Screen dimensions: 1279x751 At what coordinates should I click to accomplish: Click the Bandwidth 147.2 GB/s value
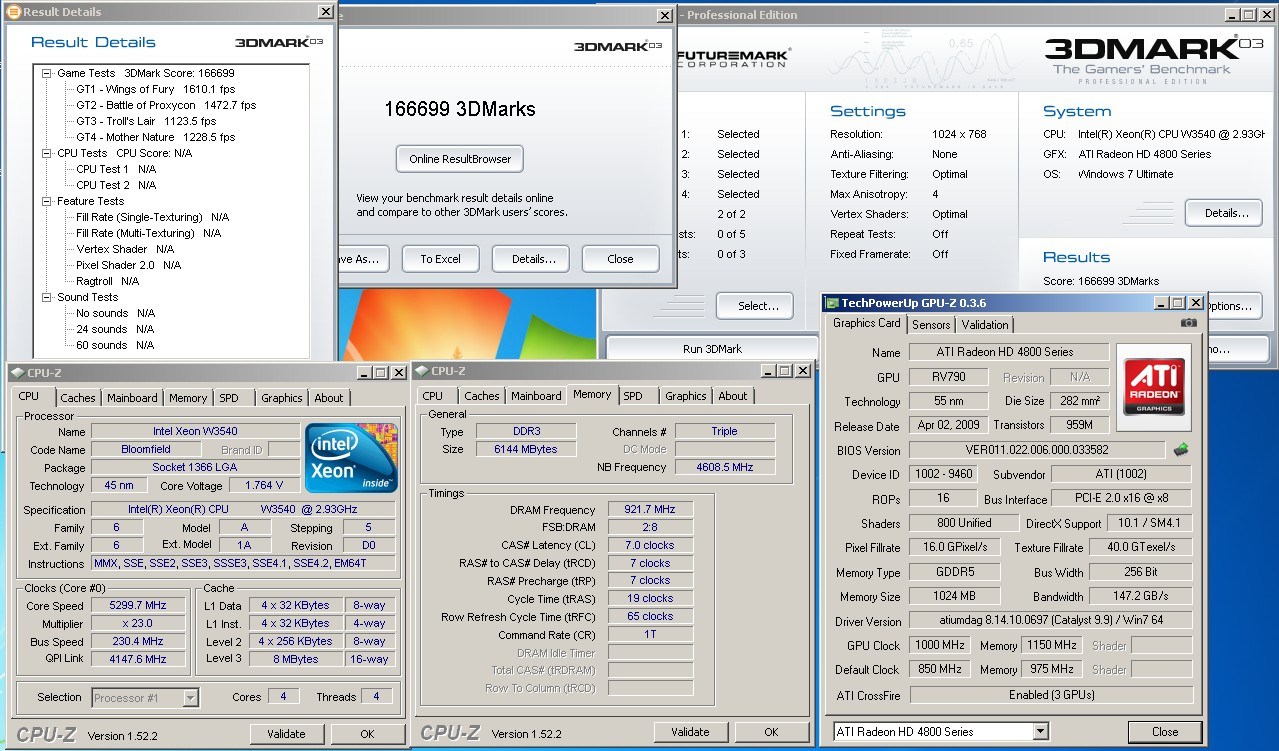[x=1140, y=597]
